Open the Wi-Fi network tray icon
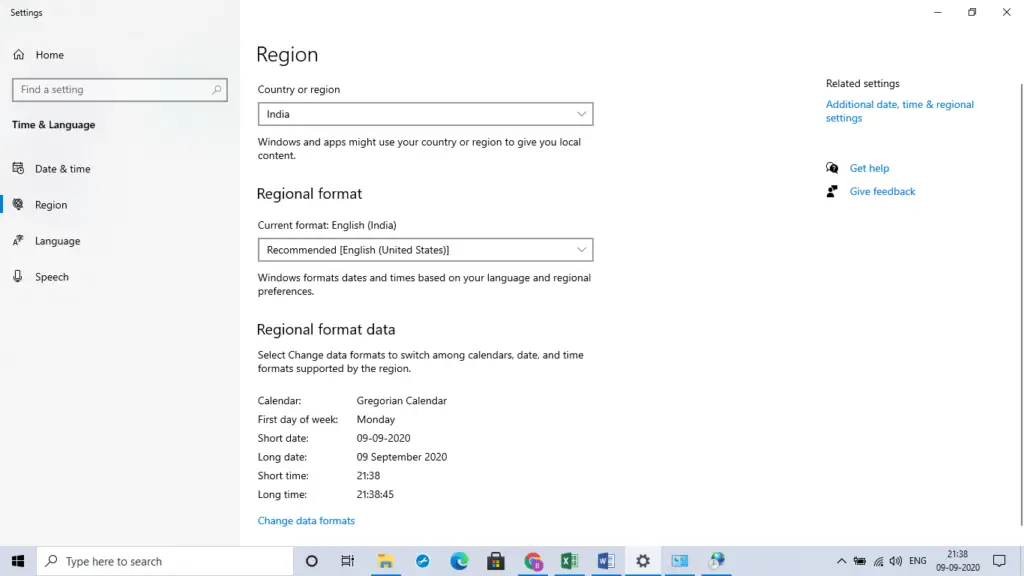This screenshot has width=1024, height=576. (x=878, y=561)
